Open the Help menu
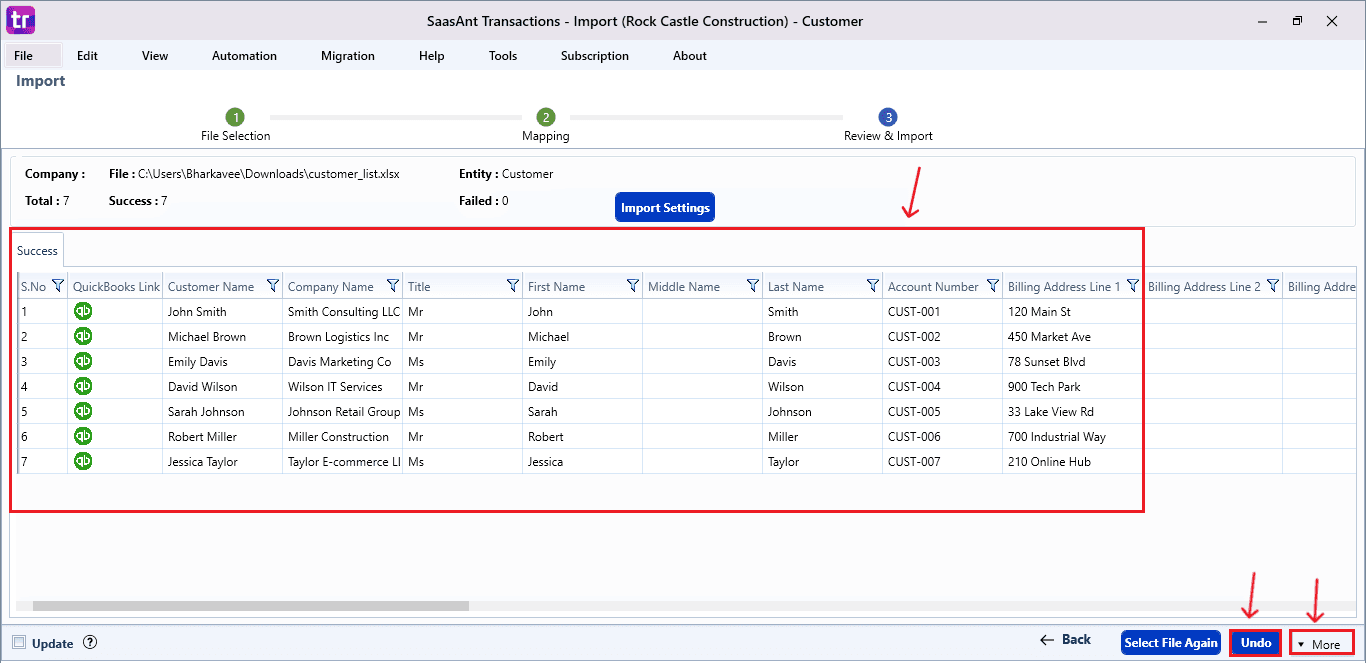1366x663 pixels. 431,56
